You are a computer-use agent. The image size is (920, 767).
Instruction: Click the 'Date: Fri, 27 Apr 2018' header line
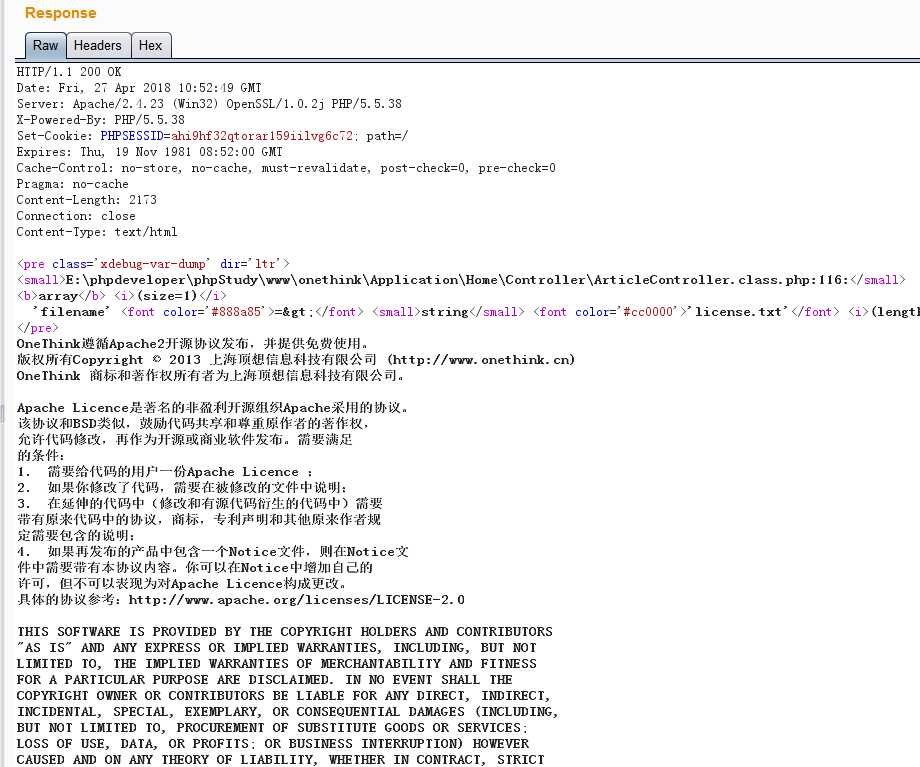pyautogui.click(x=139, y=88)
